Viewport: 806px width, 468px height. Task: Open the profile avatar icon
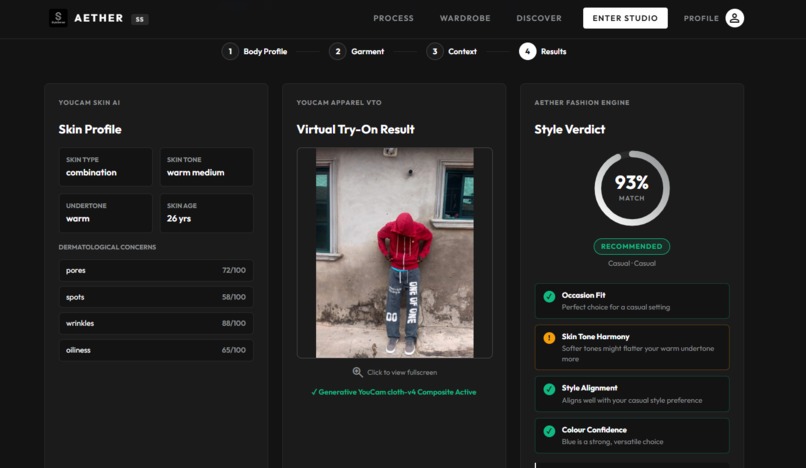tap(735, 18)
